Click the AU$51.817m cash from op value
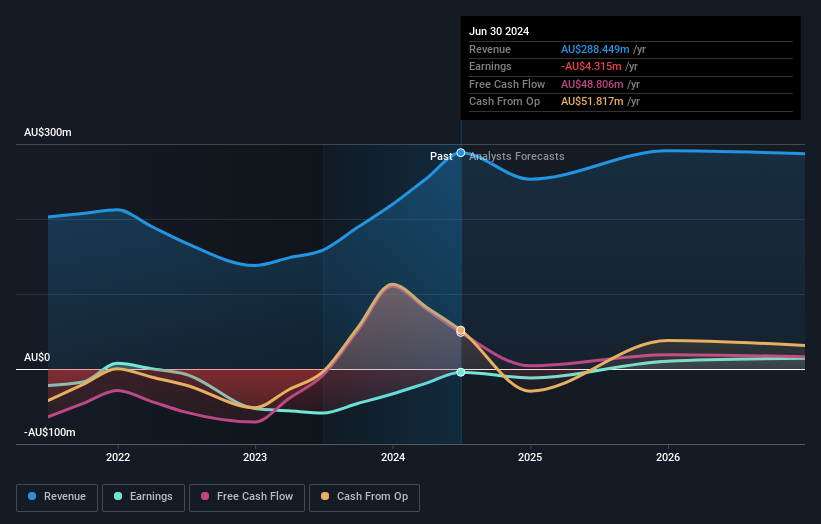Screen dimensions: 821x524 tap(592, 102)
